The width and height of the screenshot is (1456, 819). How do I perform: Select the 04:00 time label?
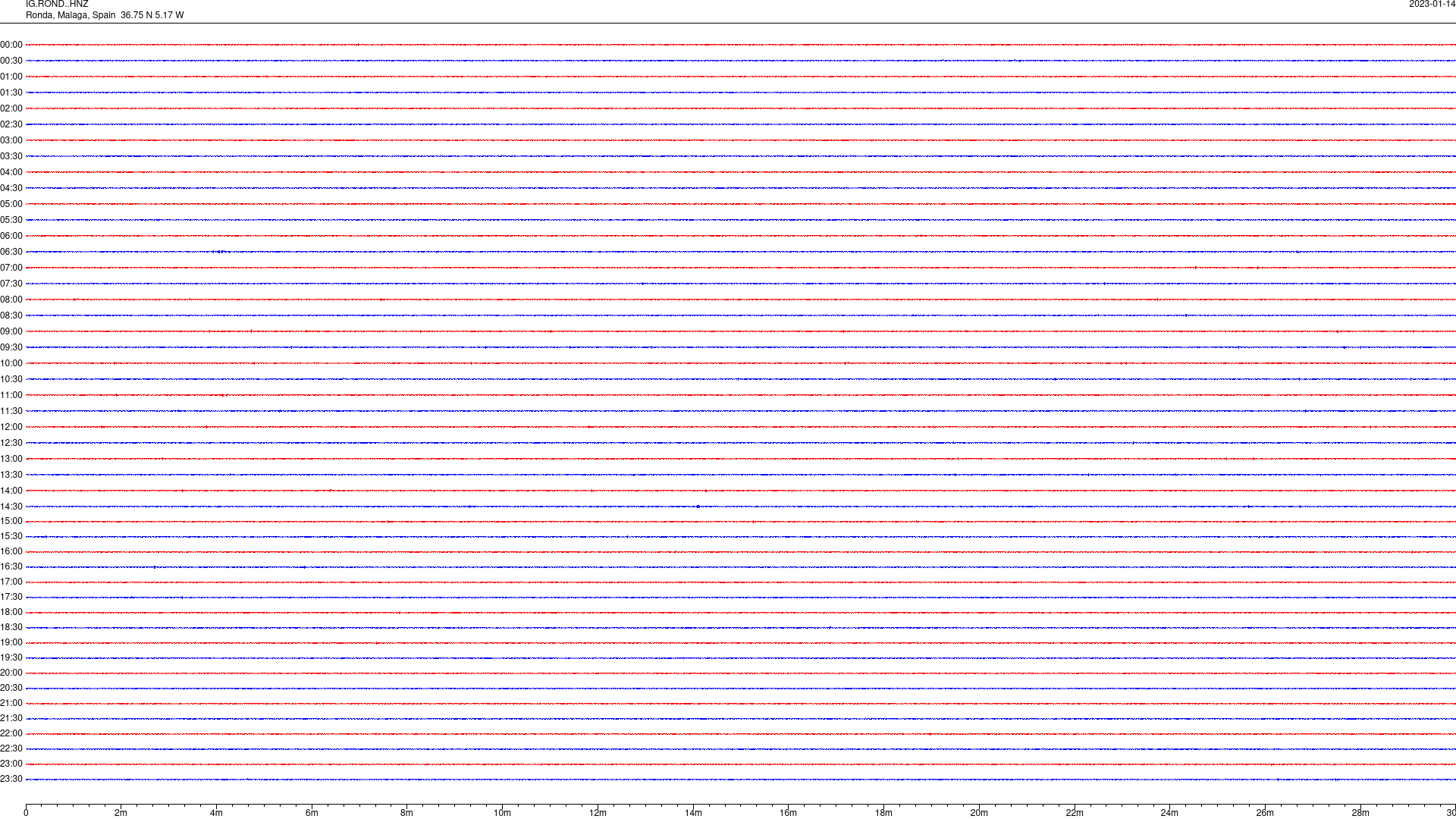11,172
